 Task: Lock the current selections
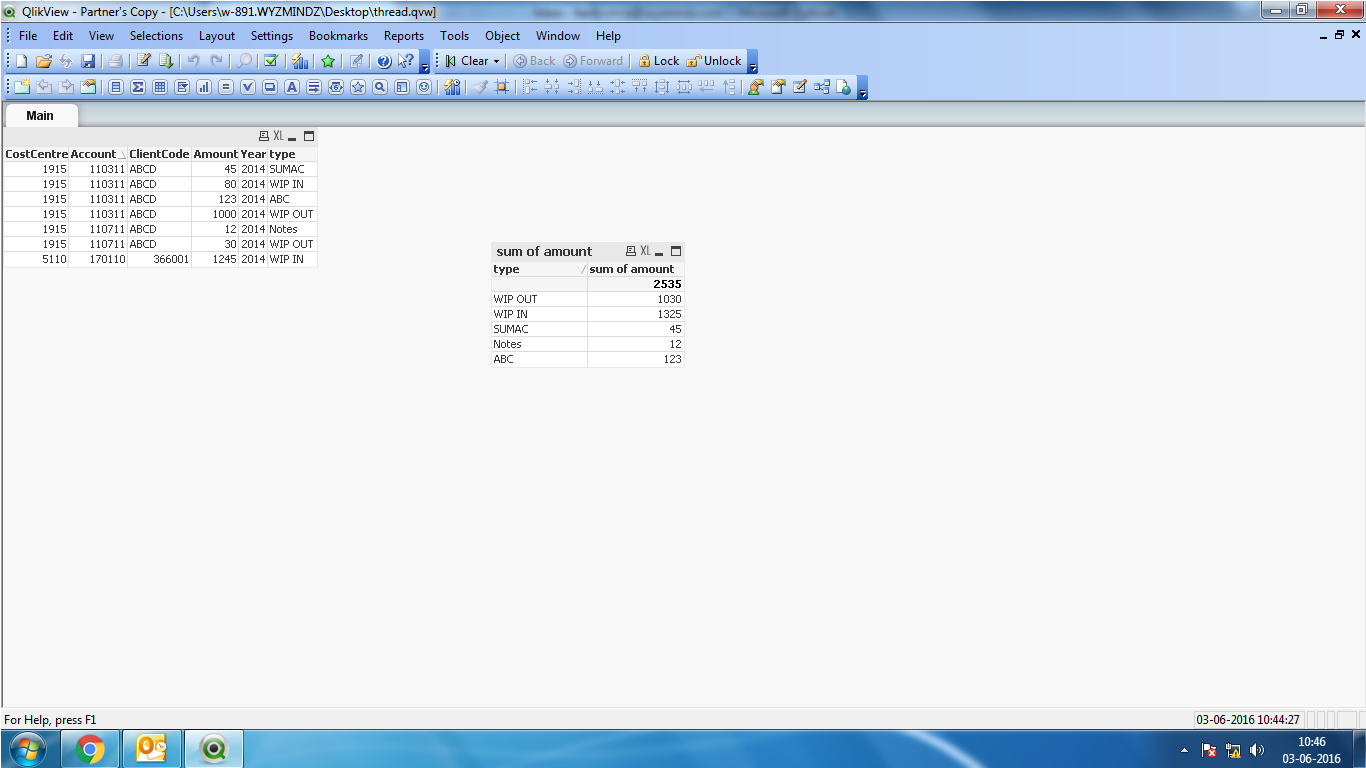[x=659, y=61]
